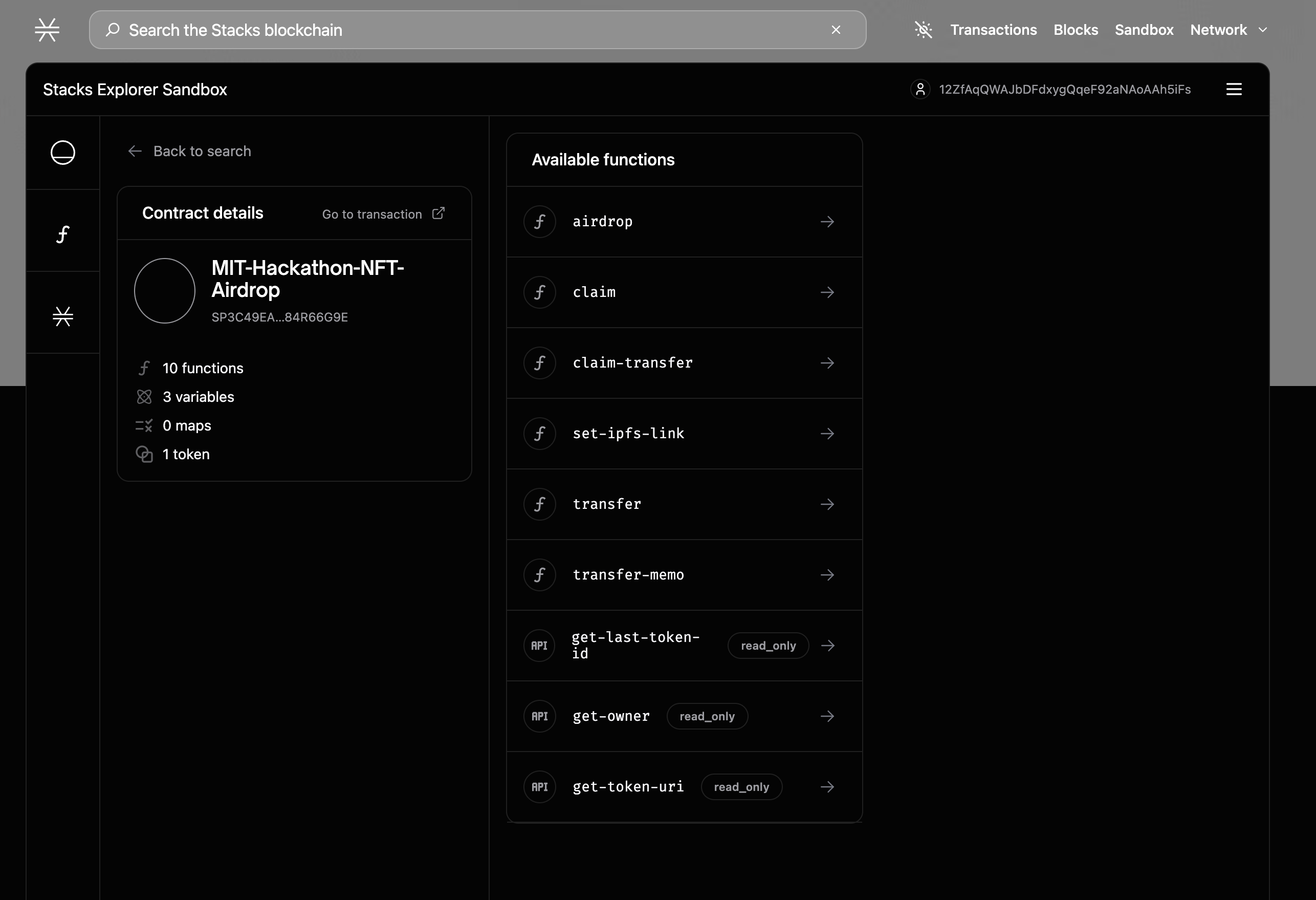Open get-owner read_only function

611,716
